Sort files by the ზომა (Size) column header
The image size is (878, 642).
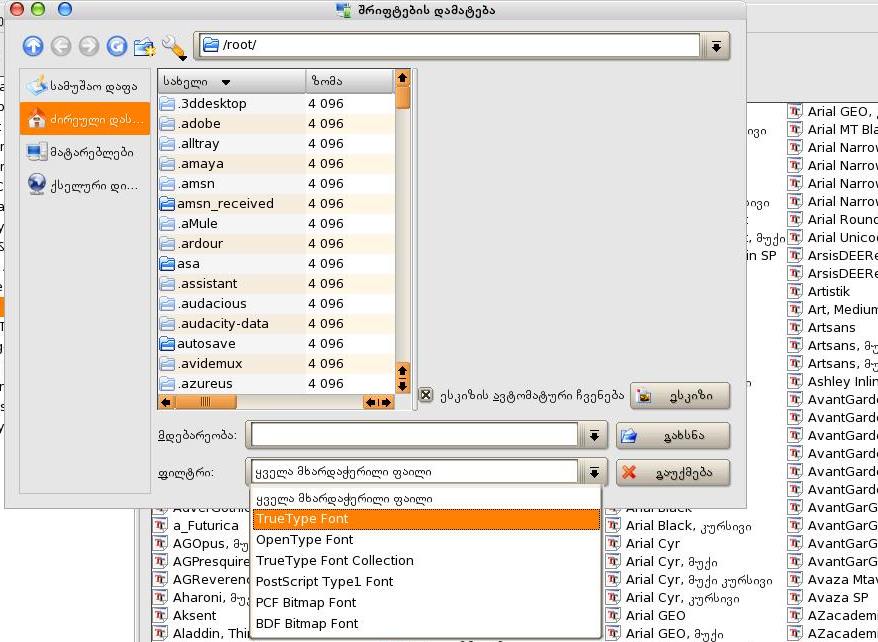click(x=350, y=82)
